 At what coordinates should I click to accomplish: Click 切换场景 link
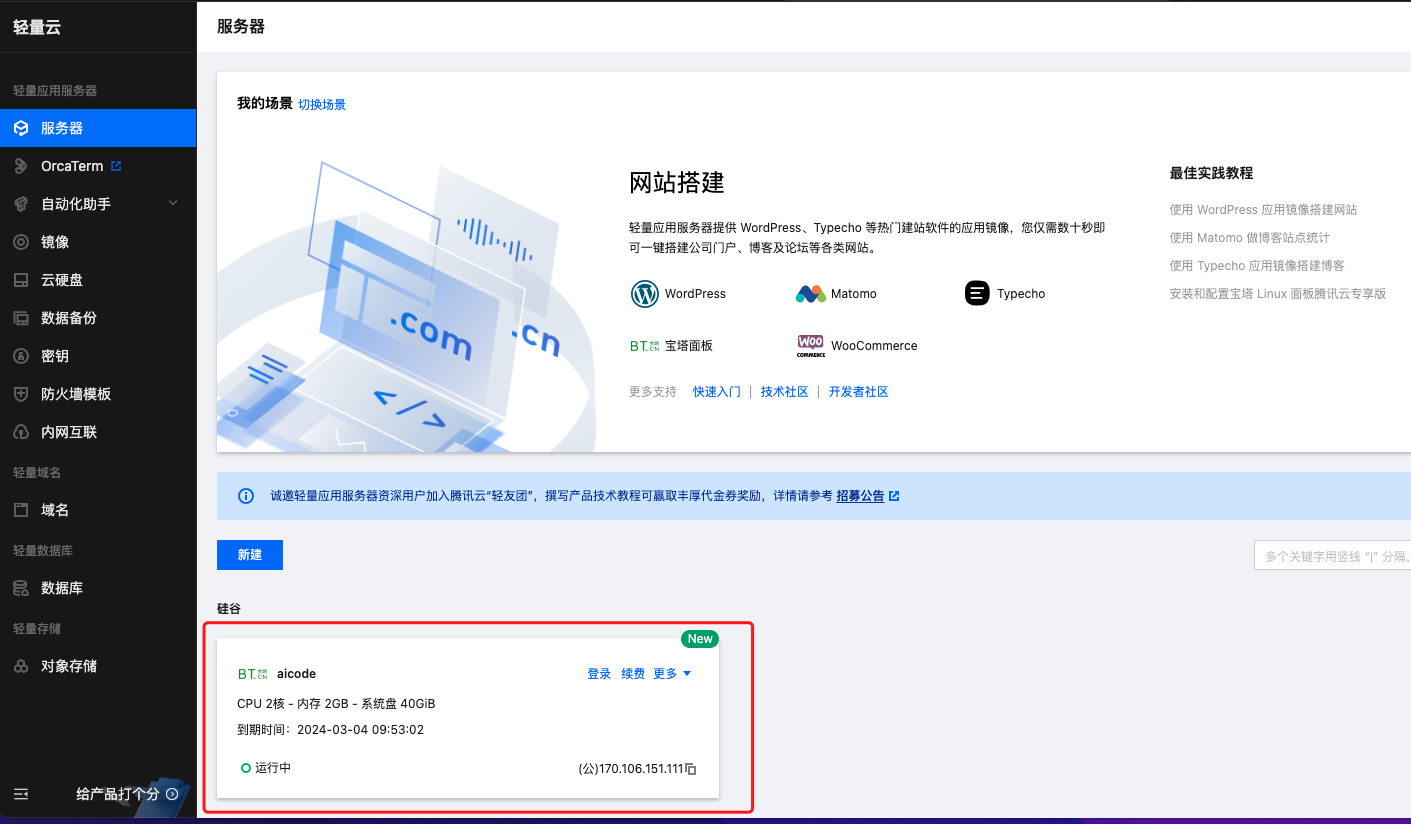[322, 104]
